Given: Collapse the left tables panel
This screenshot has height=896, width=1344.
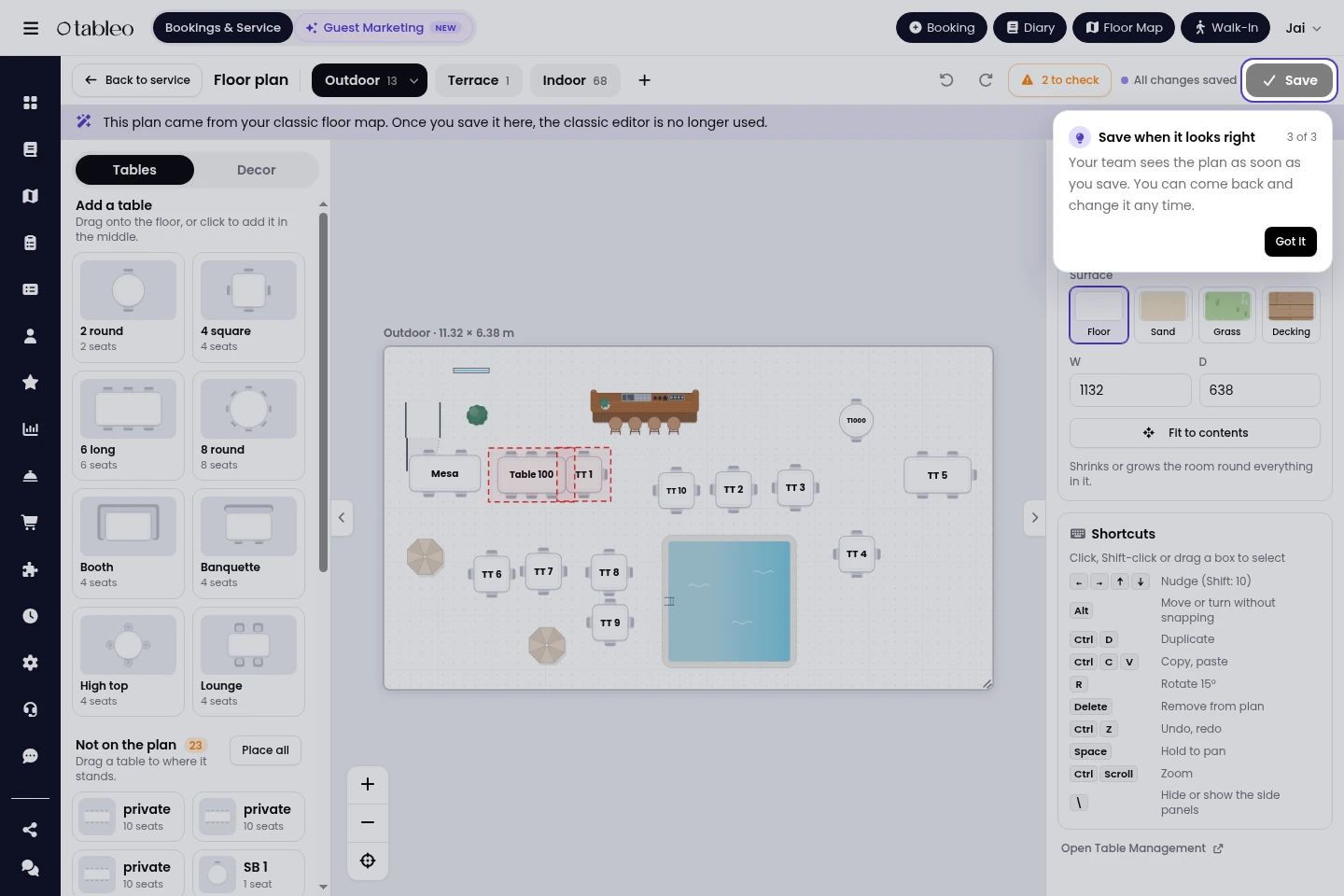Looking at the screenshot, I should (x=342, y=517).
